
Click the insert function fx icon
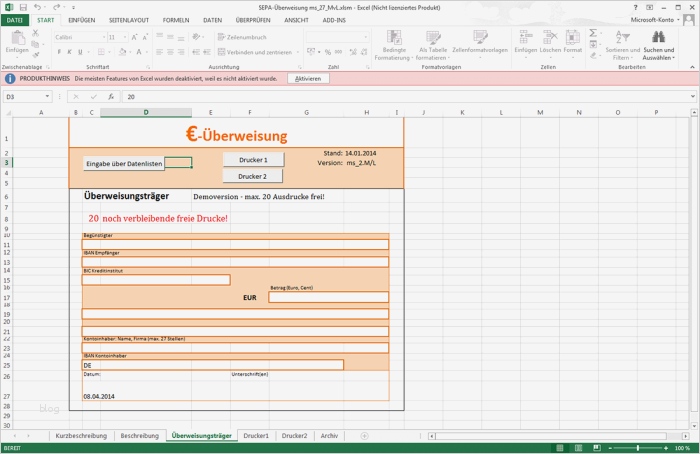pyautogui.click(x=110, y=97)
